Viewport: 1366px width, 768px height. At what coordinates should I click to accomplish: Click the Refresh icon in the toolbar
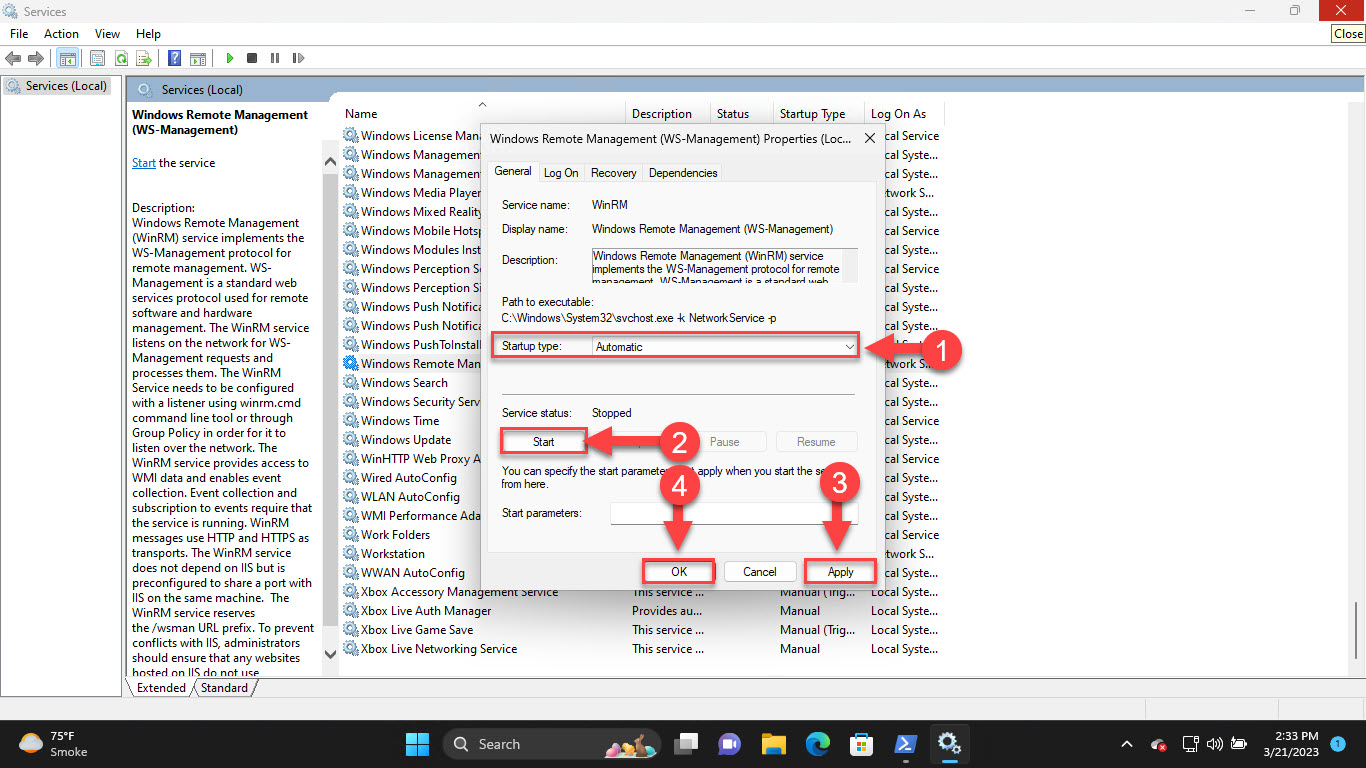[122, 58]
